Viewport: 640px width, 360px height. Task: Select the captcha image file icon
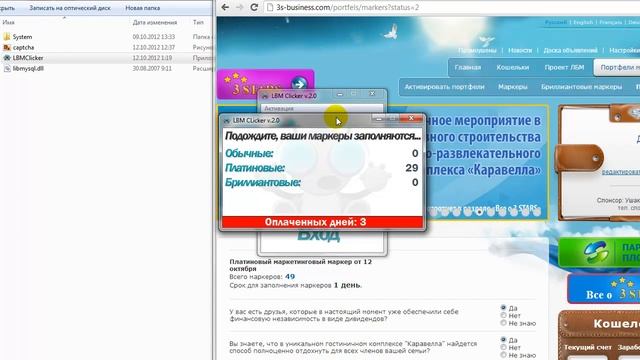7,47
